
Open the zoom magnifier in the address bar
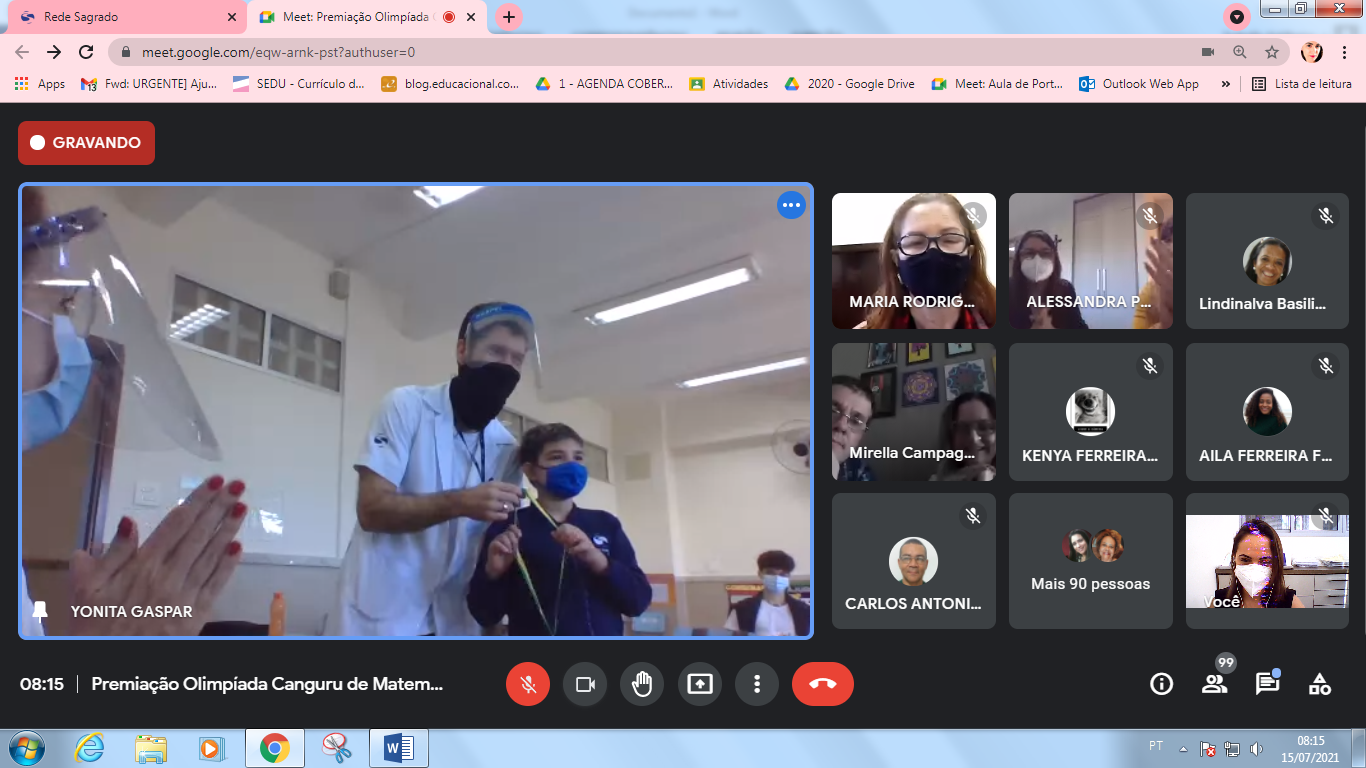click(1240, 52)
